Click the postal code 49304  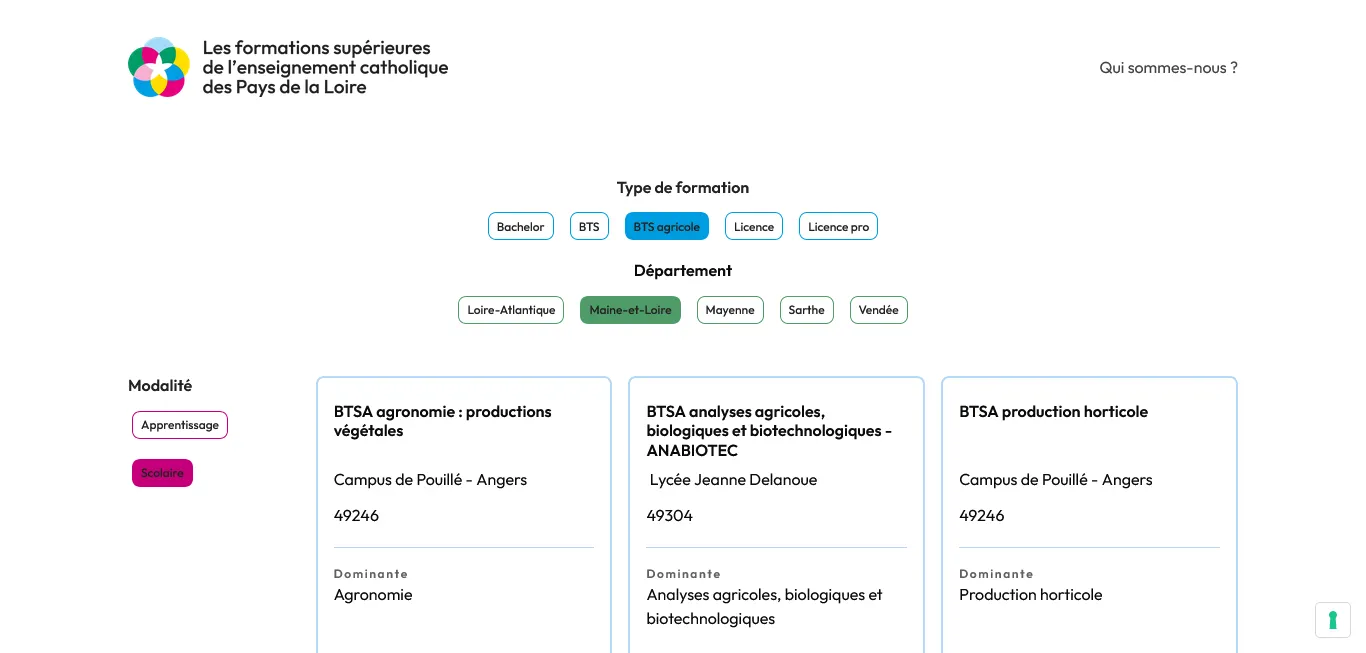pyautogui.click(x=669, y=516)
